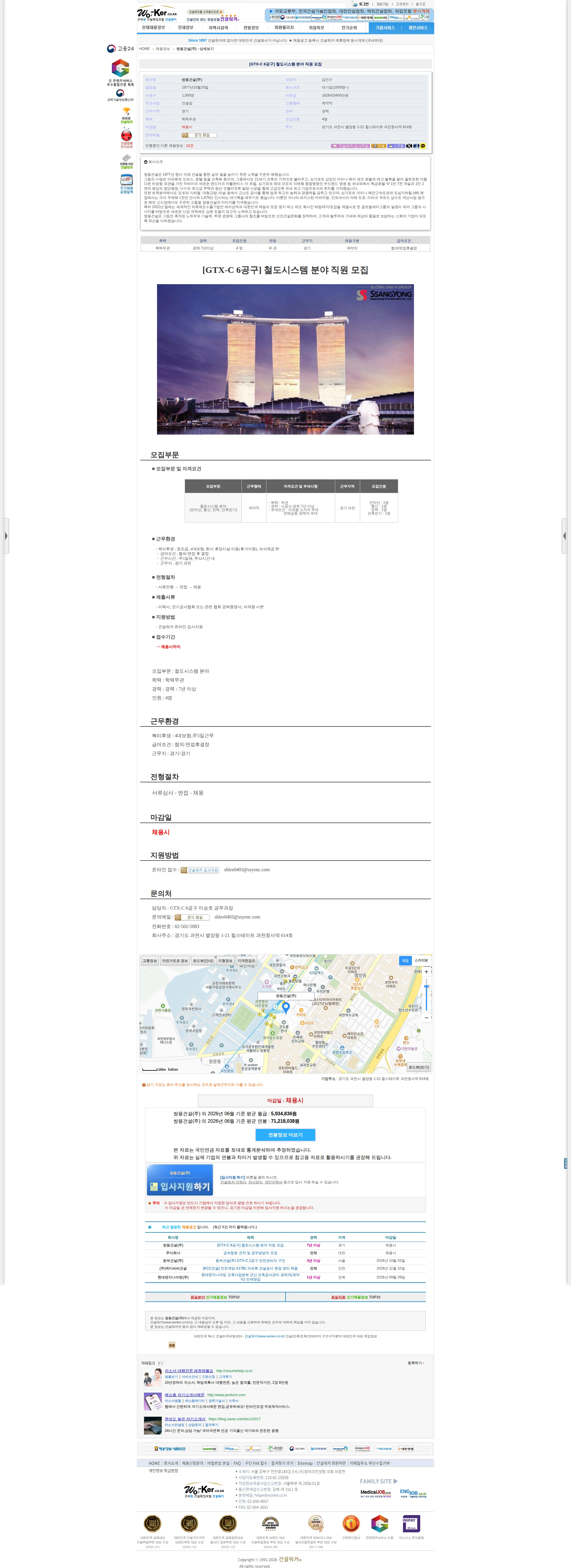Open the 연봉정보 menu
Viewport: 571px width, 1568px height.
point(251,27)
